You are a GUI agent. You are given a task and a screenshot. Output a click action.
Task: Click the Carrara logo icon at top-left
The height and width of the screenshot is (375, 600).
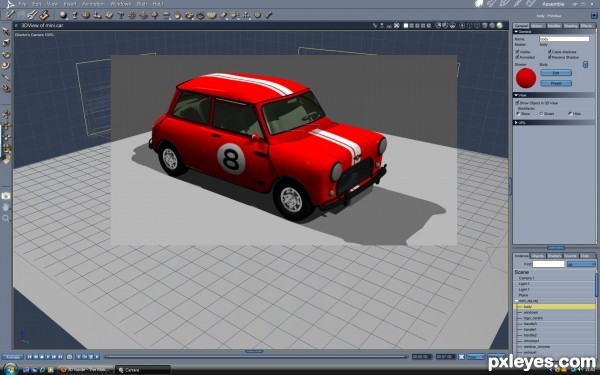pos(9,4)
